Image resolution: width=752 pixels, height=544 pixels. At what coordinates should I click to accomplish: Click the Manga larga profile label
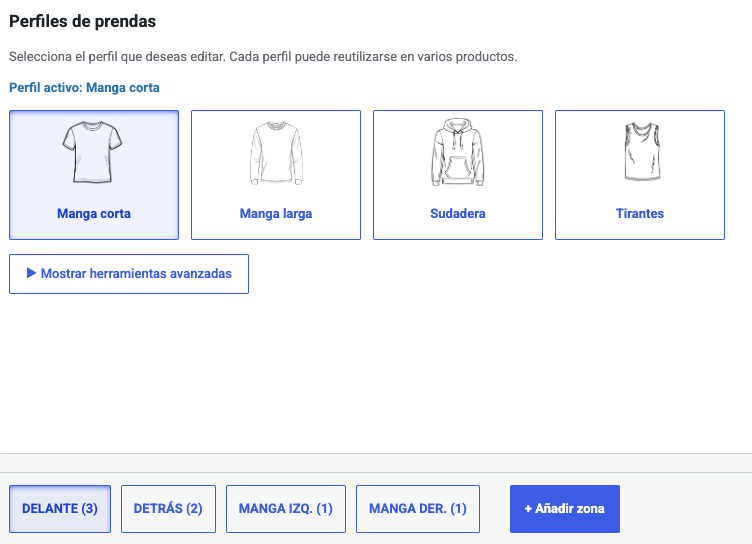276,213
